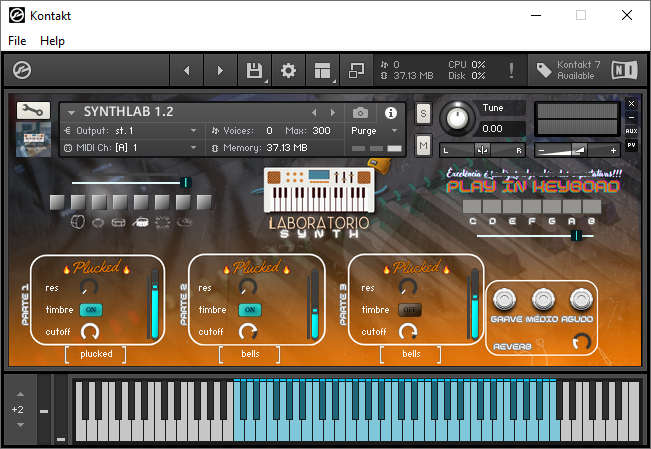Toggle Mute M button
Screen dimensions: 651x449
(423, 145)
